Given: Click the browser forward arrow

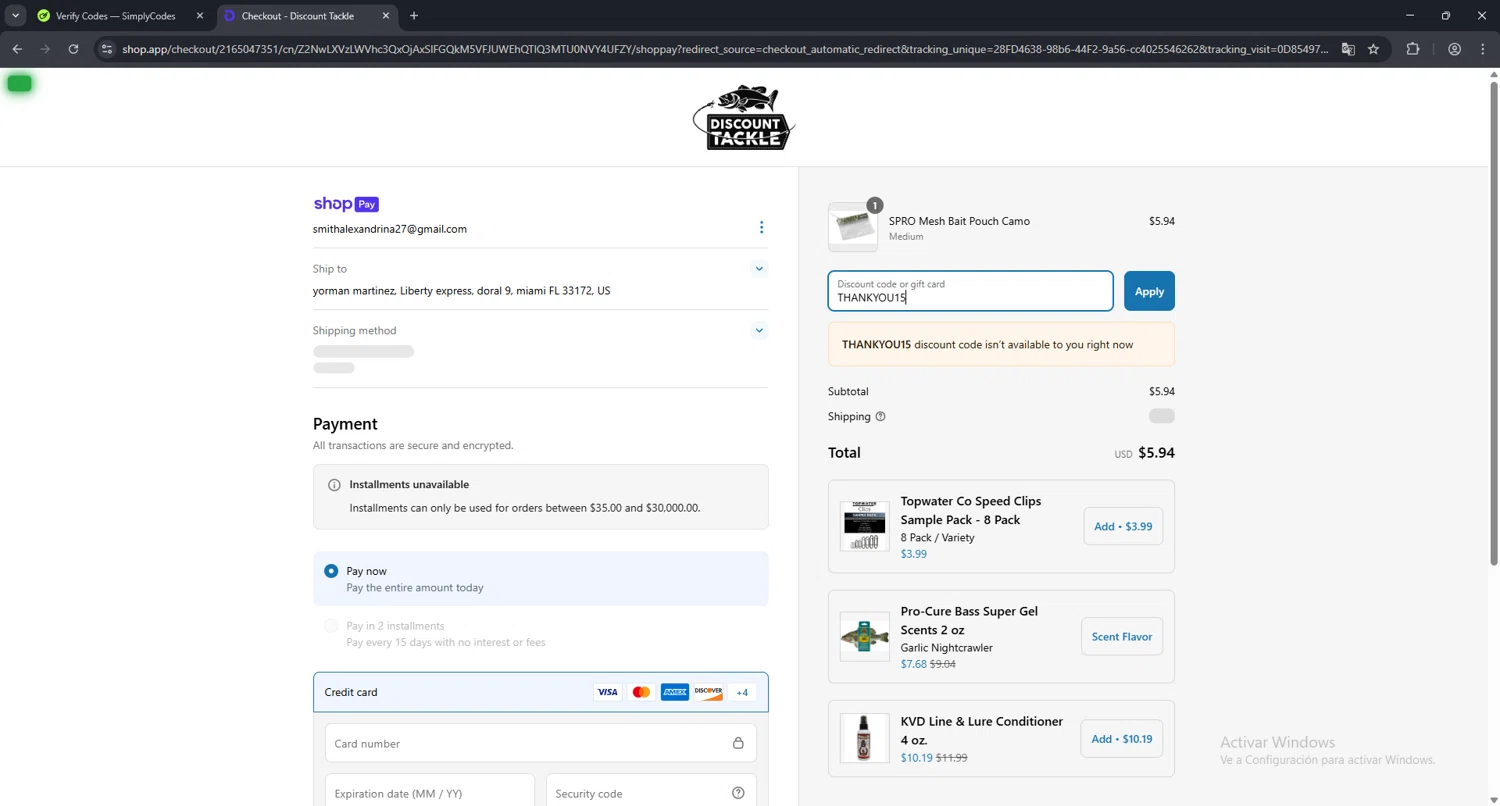Looking at the screenshot, I should click(x=45, y=49).
